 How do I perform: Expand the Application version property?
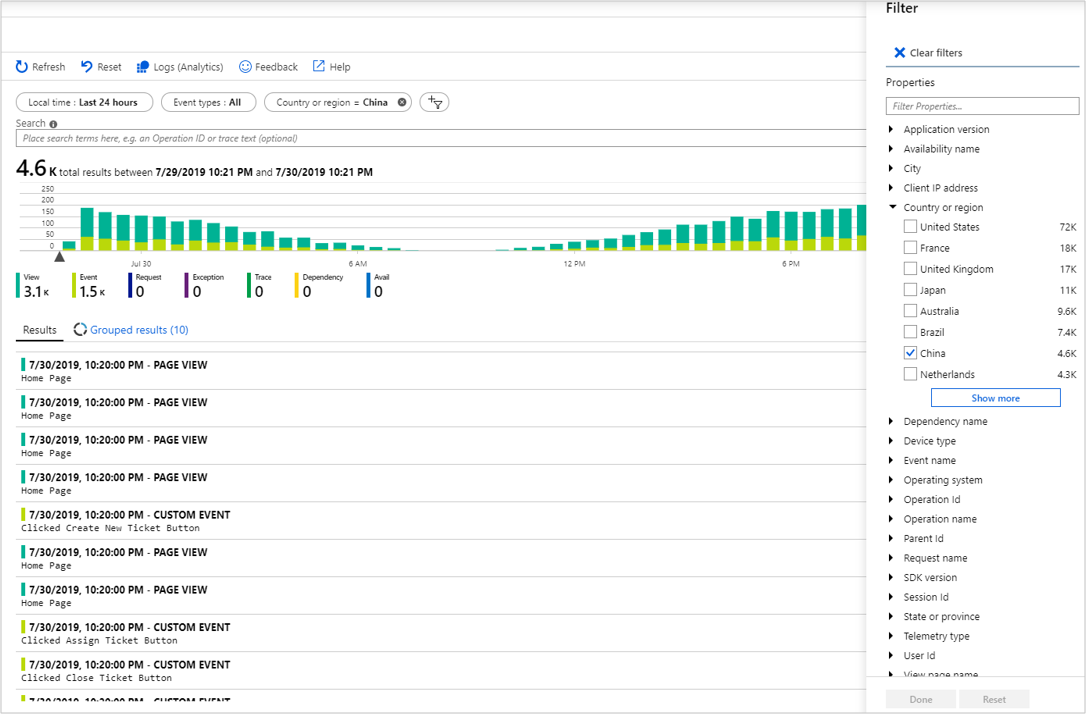pos(892,130)
